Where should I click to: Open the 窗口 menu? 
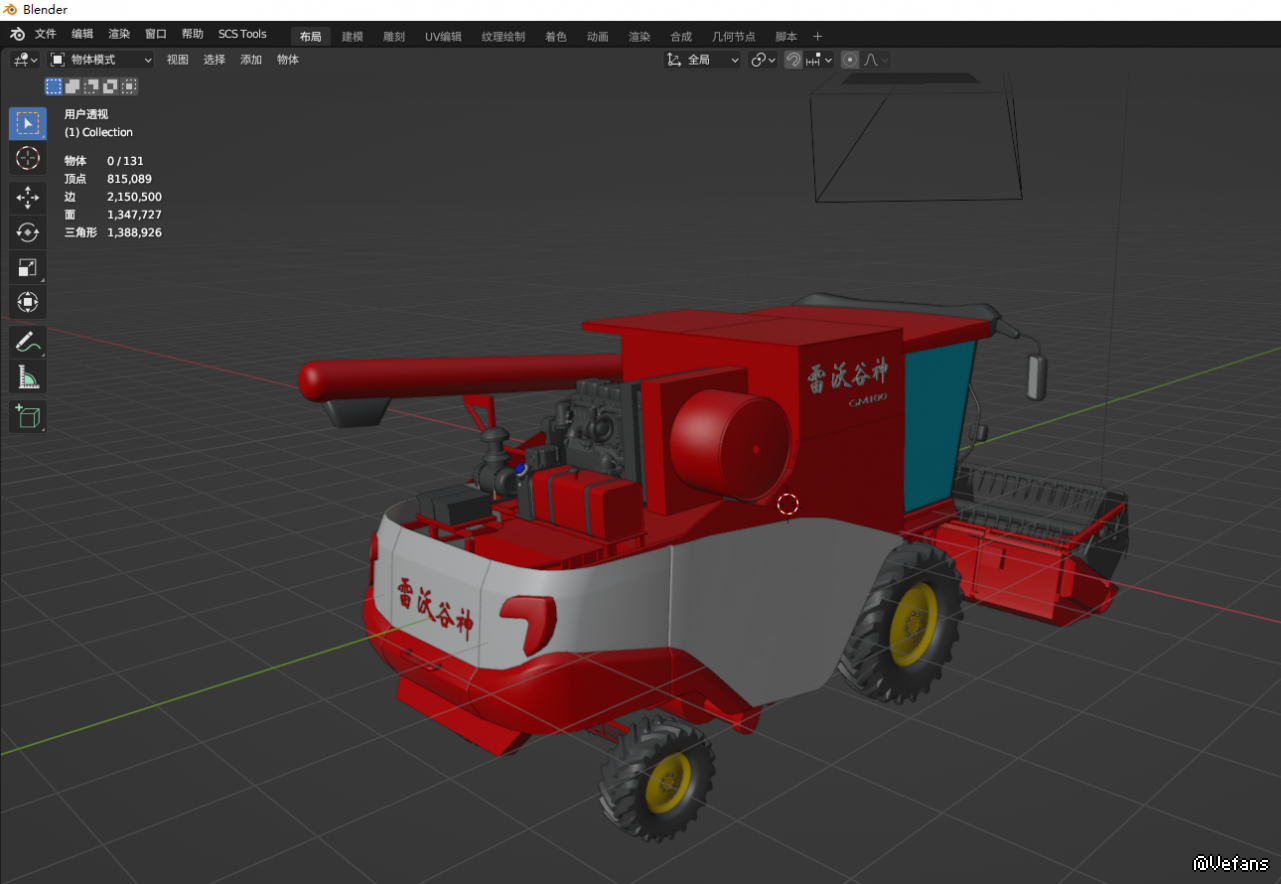[x=156, y=34]
